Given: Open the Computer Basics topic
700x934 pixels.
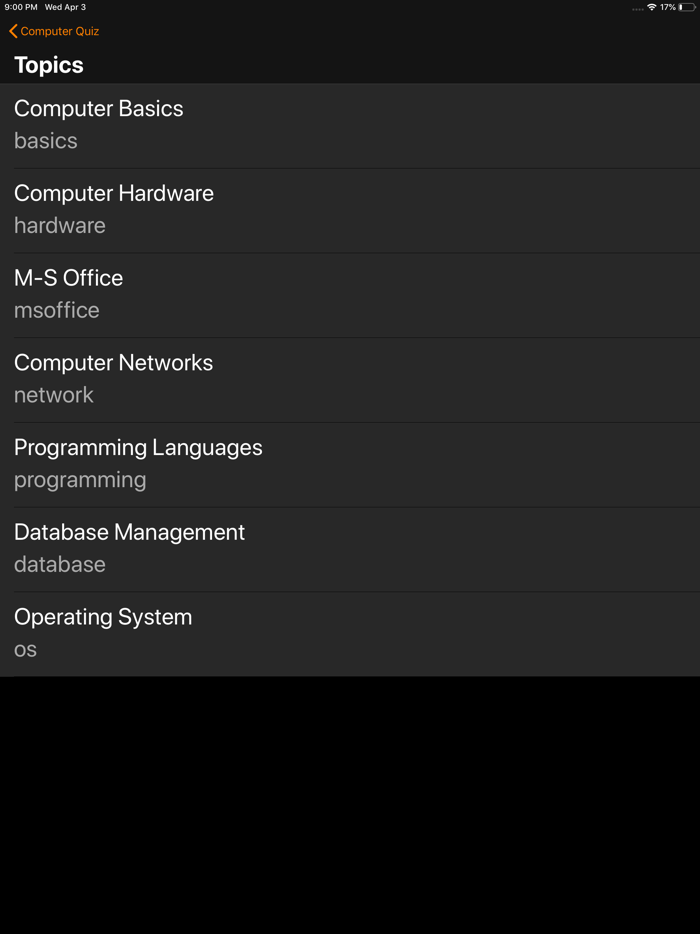Looking at the screenshot, I should click(99, 109).
